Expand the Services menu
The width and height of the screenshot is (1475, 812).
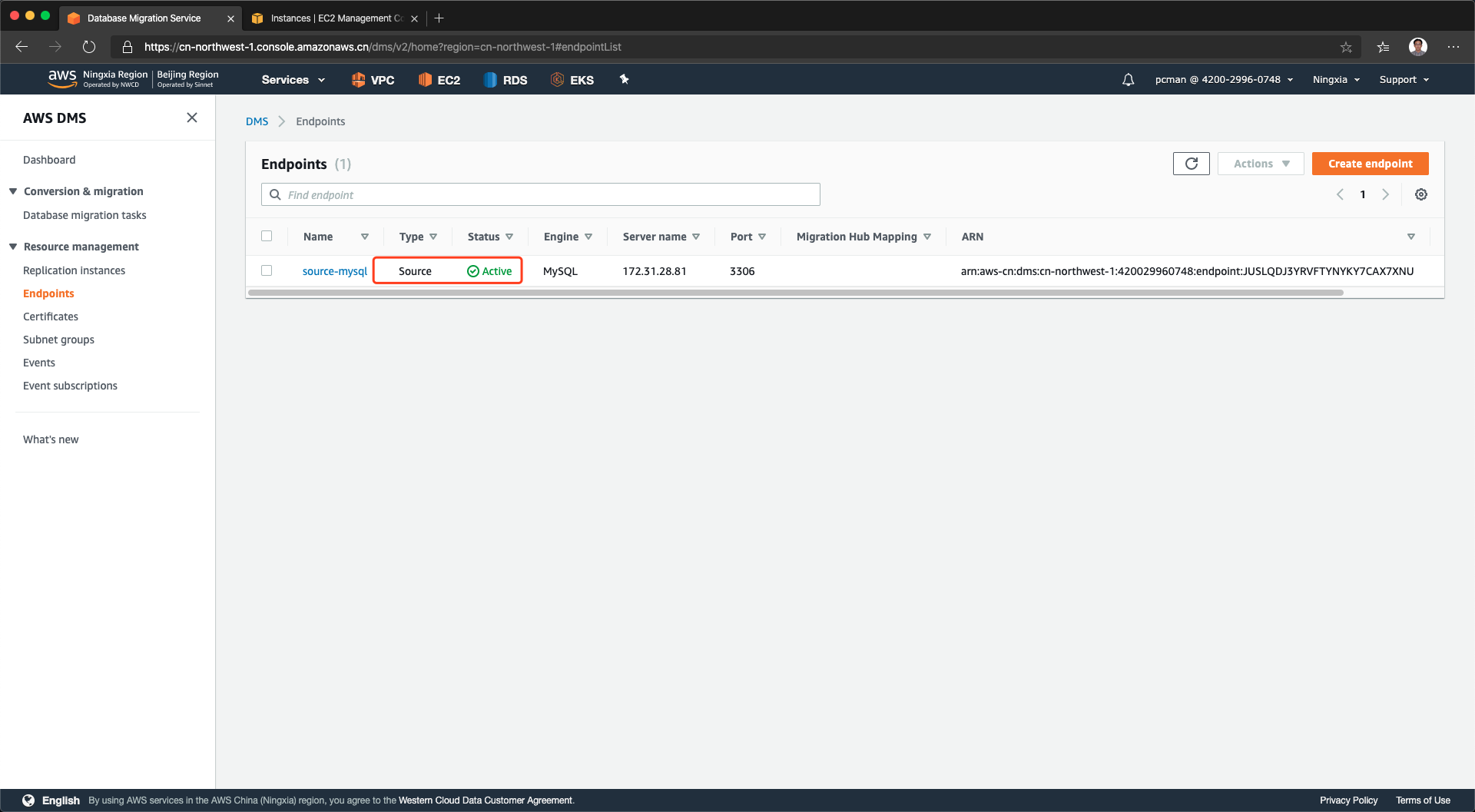(293, 80)
